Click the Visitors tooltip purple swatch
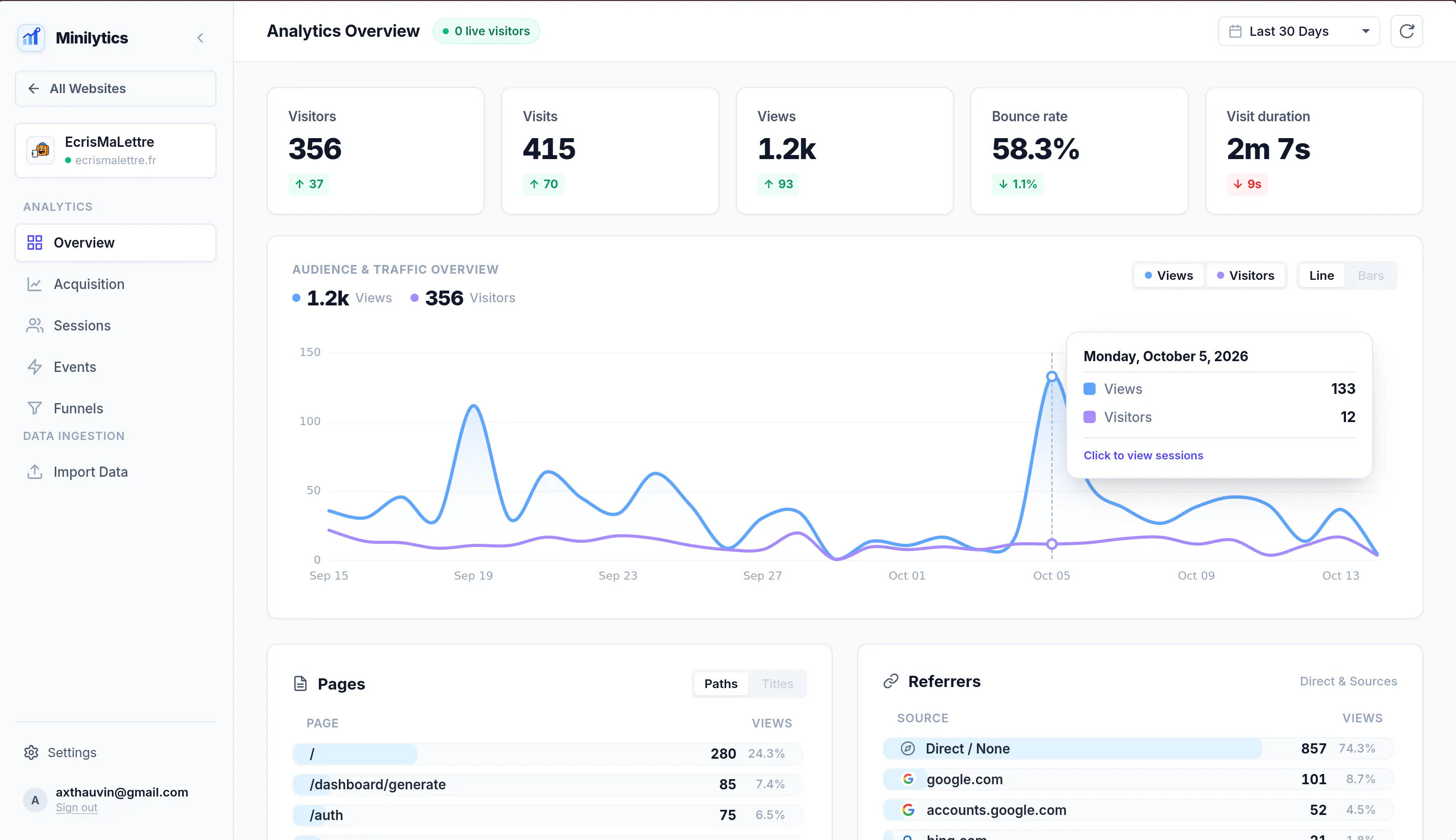Image resolution: width=1456 pixels, height=840 pixels. [1089, 416]
